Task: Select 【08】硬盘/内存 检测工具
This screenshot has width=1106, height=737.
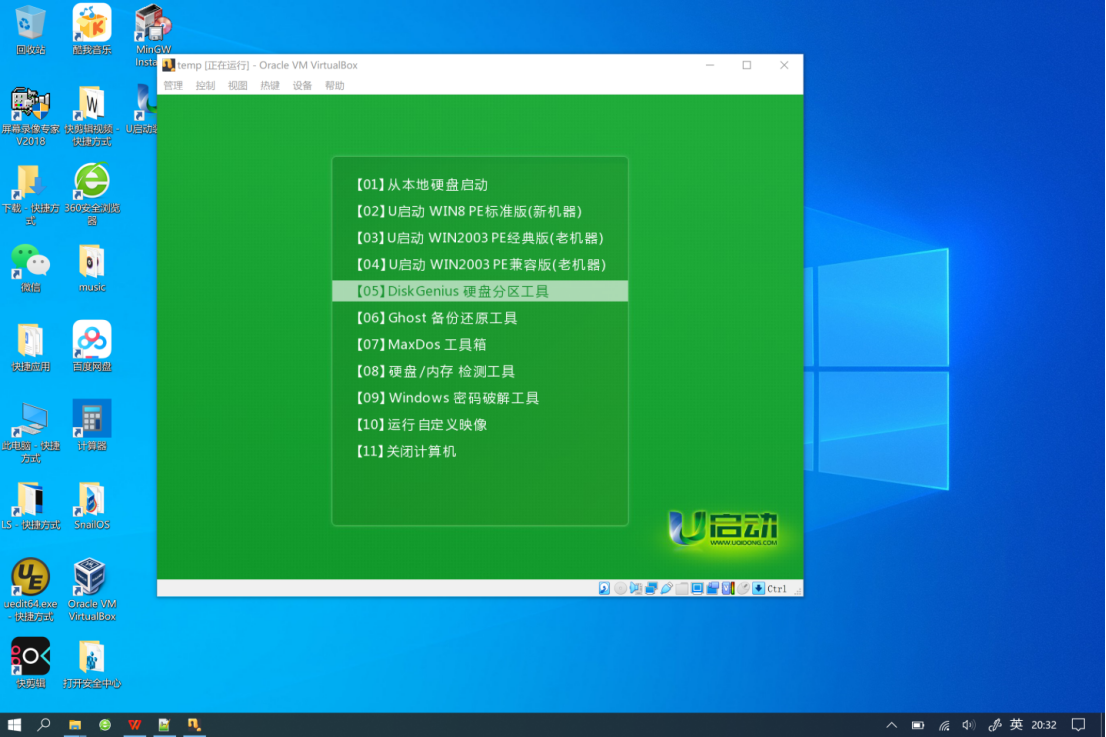Action: click(x=480, y=372)
